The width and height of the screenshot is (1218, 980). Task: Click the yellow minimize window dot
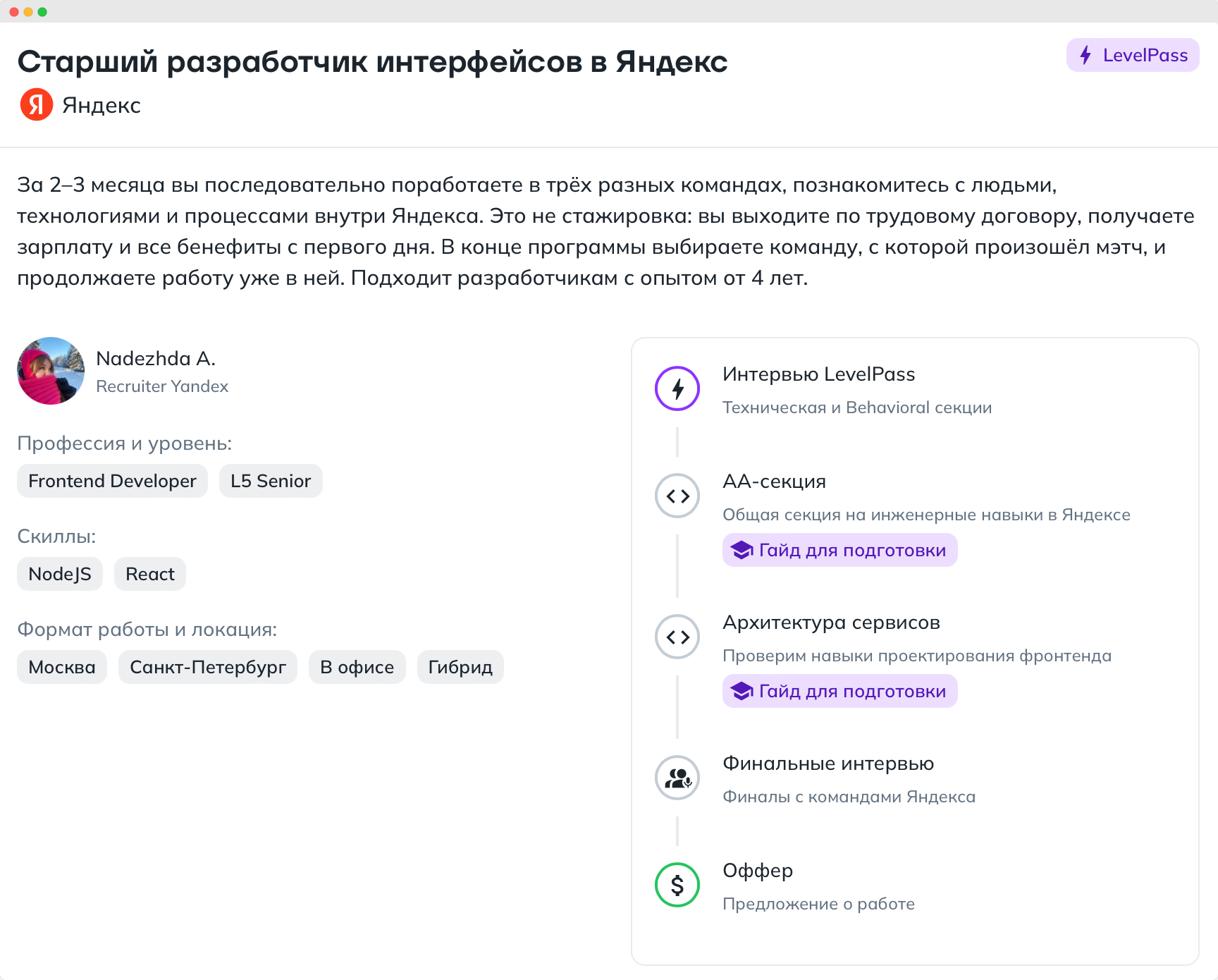click(28, 12)
